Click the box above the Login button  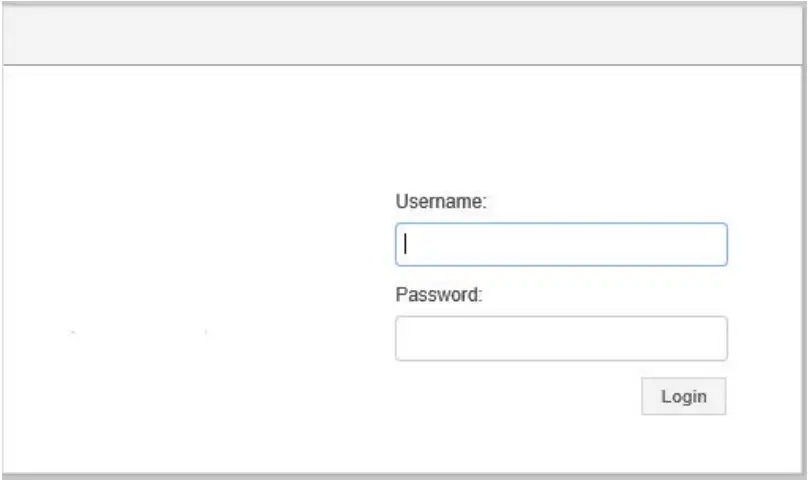coord(561,339)
